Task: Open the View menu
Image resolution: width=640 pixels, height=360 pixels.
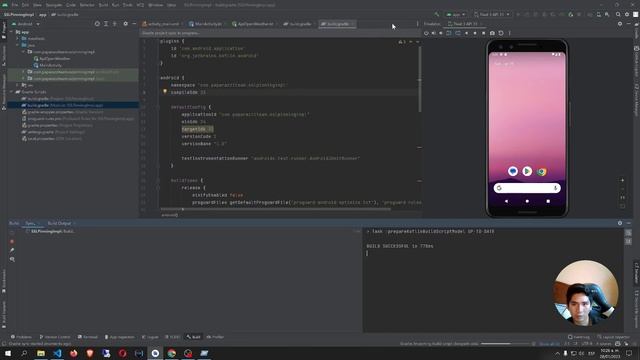Action: point(37,5)
